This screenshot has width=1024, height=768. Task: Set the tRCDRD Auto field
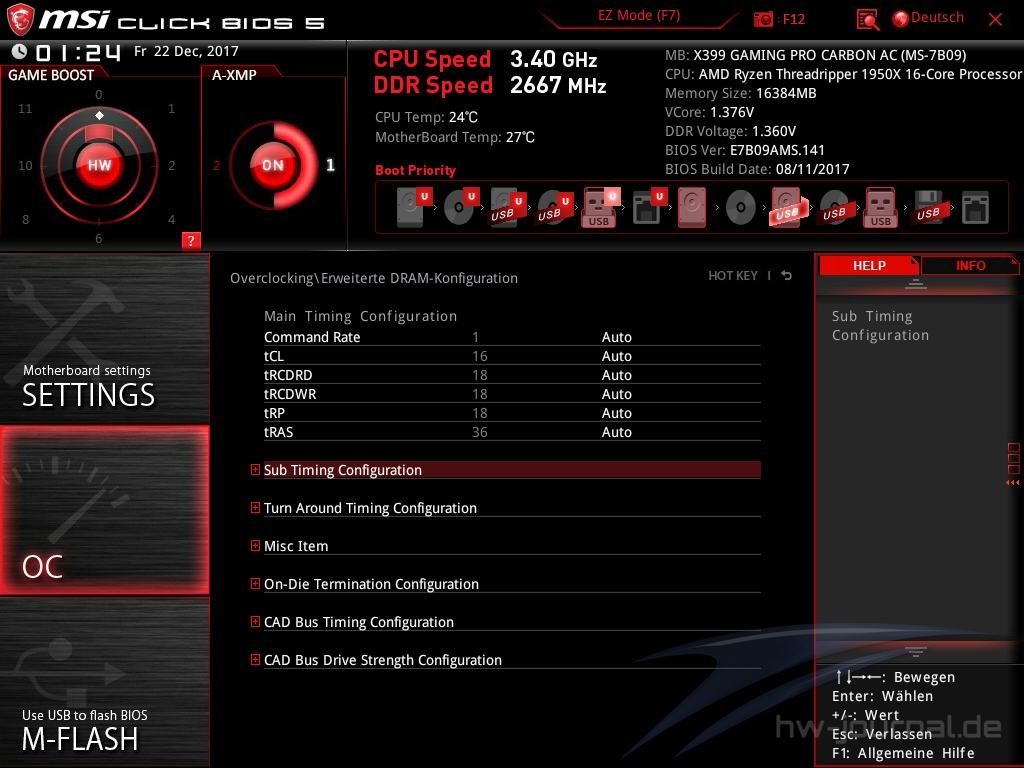pos(616,375)
